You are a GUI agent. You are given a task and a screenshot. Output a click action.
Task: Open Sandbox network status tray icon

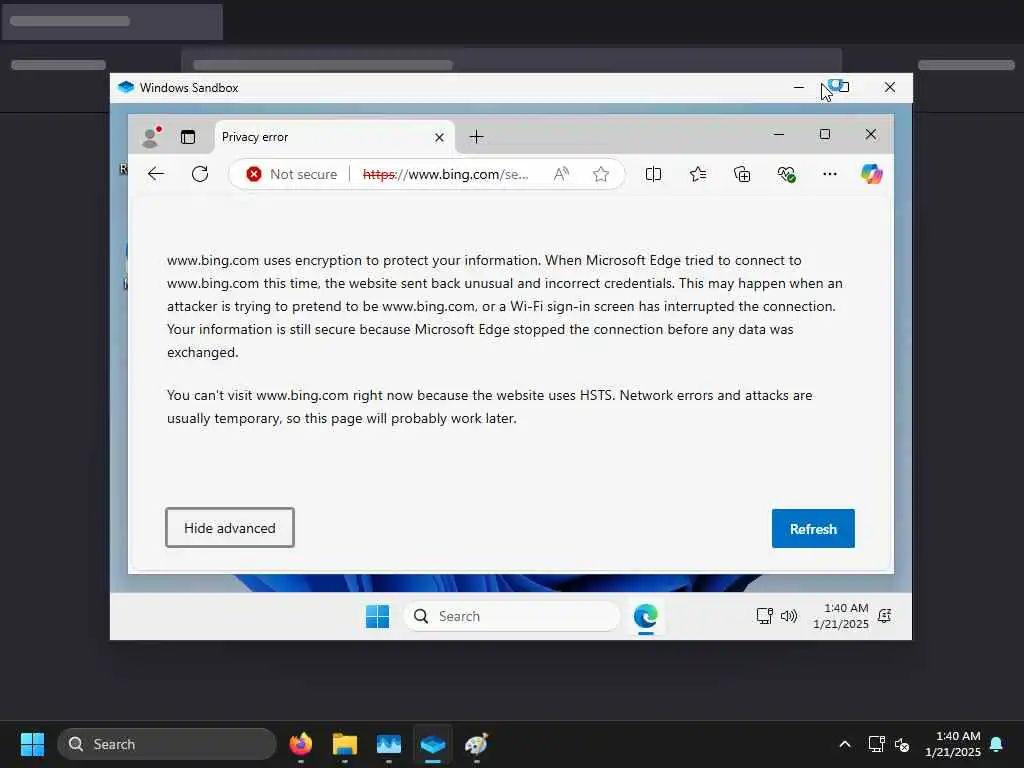[x=764, y=616]
